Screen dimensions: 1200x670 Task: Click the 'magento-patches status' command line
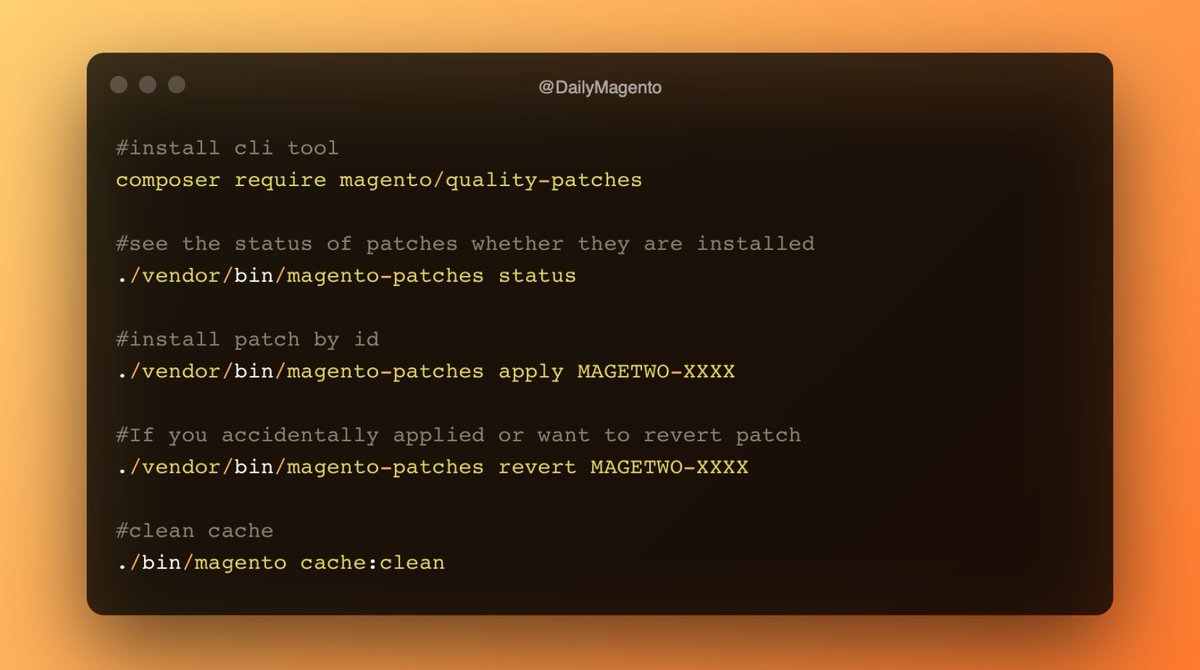(x=346, y=275)
